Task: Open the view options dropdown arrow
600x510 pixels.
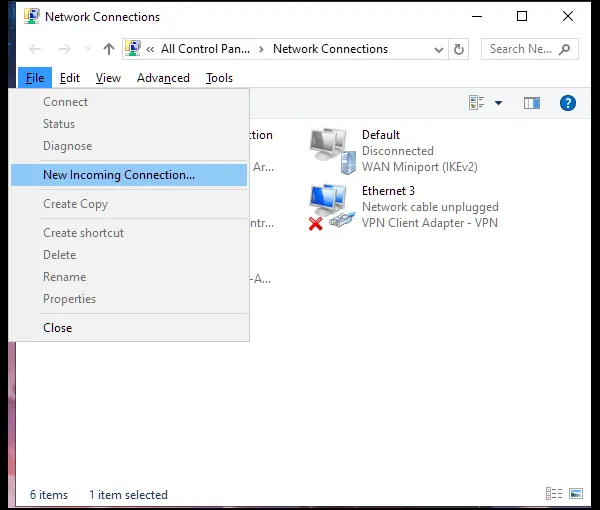Action: (x=498, y=103)
